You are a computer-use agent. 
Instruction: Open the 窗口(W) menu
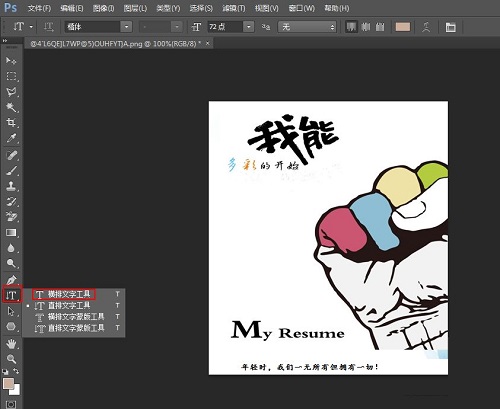(x=302, y=8)
